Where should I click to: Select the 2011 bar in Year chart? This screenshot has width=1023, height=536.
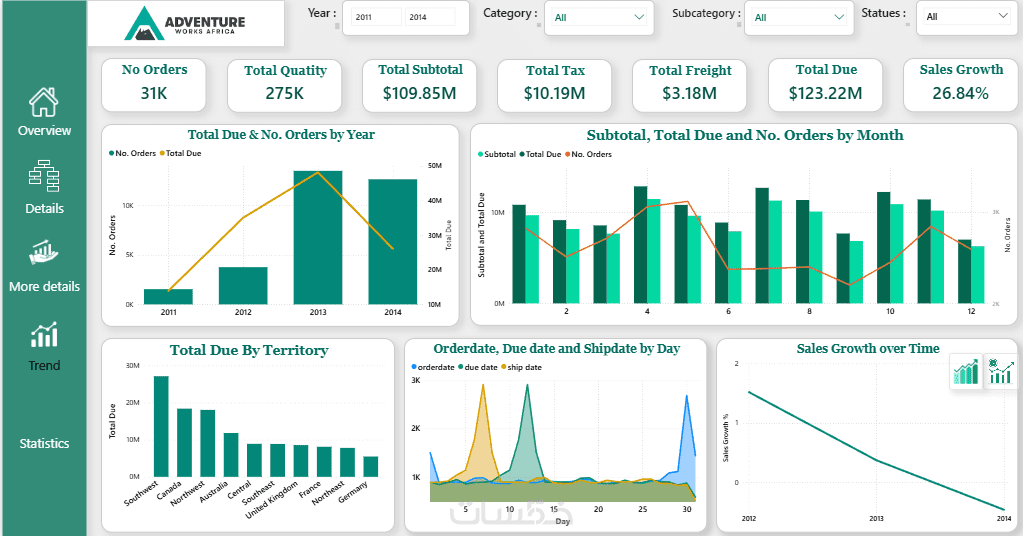point(168,297)
